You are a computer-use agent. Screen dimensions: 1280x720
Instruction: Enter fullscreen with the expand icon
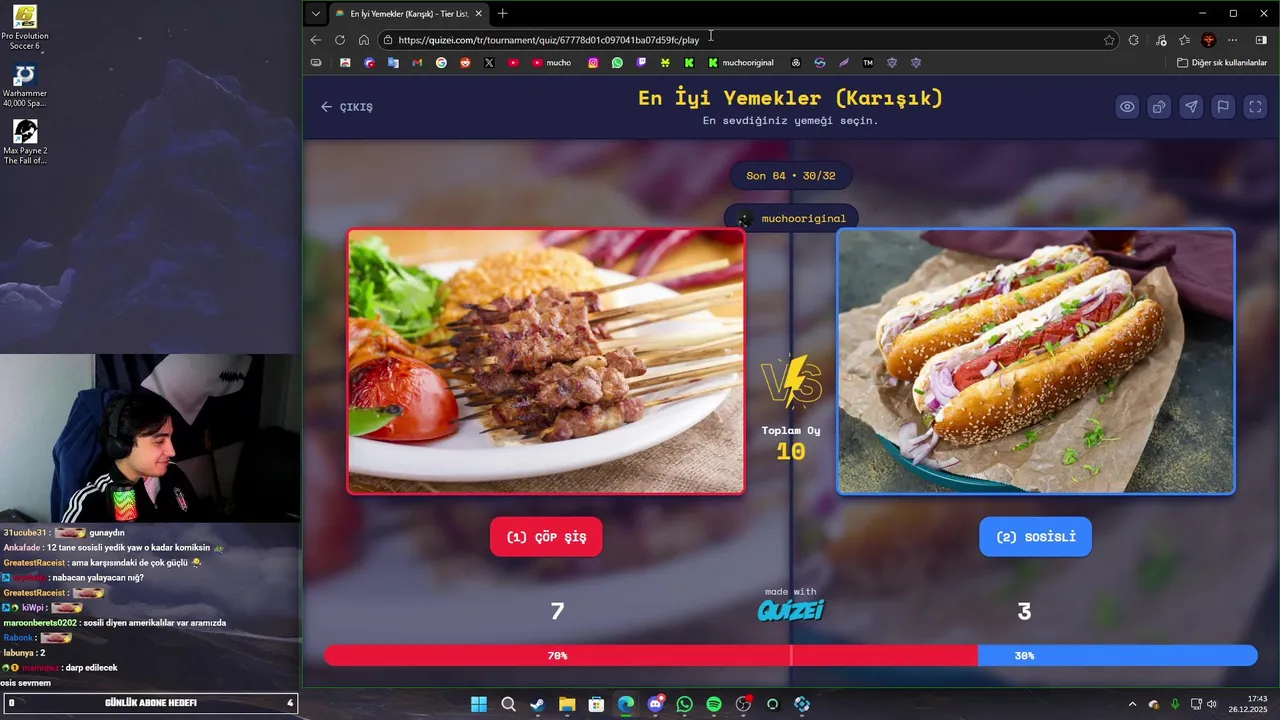[x=1255, y=107]
